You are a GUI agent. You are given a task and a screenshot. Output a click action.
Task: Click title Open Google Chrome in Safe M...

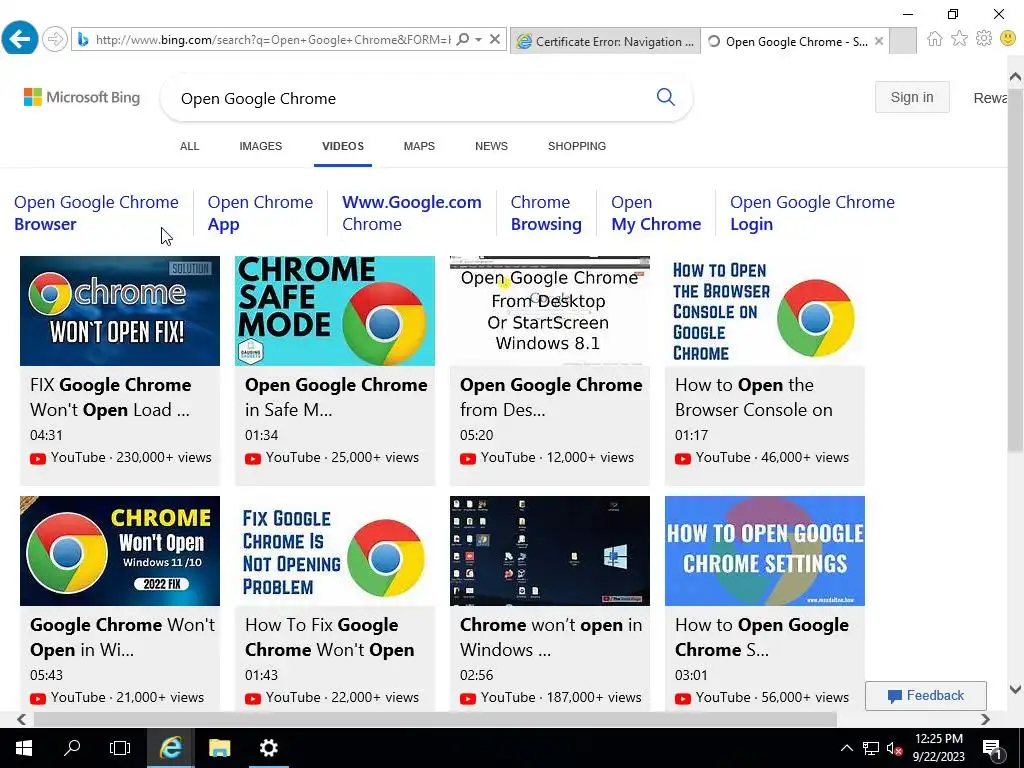pos(336,397)
